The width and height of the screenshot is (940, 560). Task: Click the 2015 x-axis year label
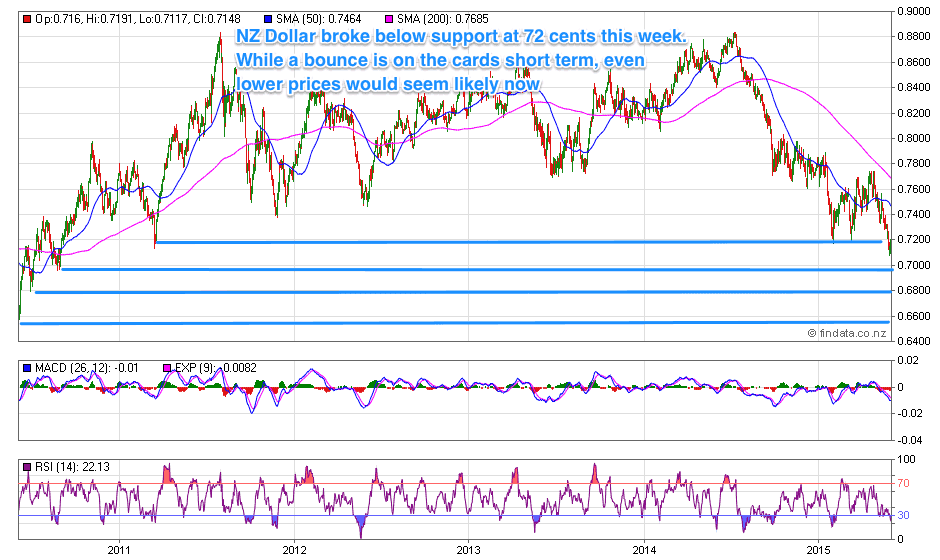[x=818, y=550]
